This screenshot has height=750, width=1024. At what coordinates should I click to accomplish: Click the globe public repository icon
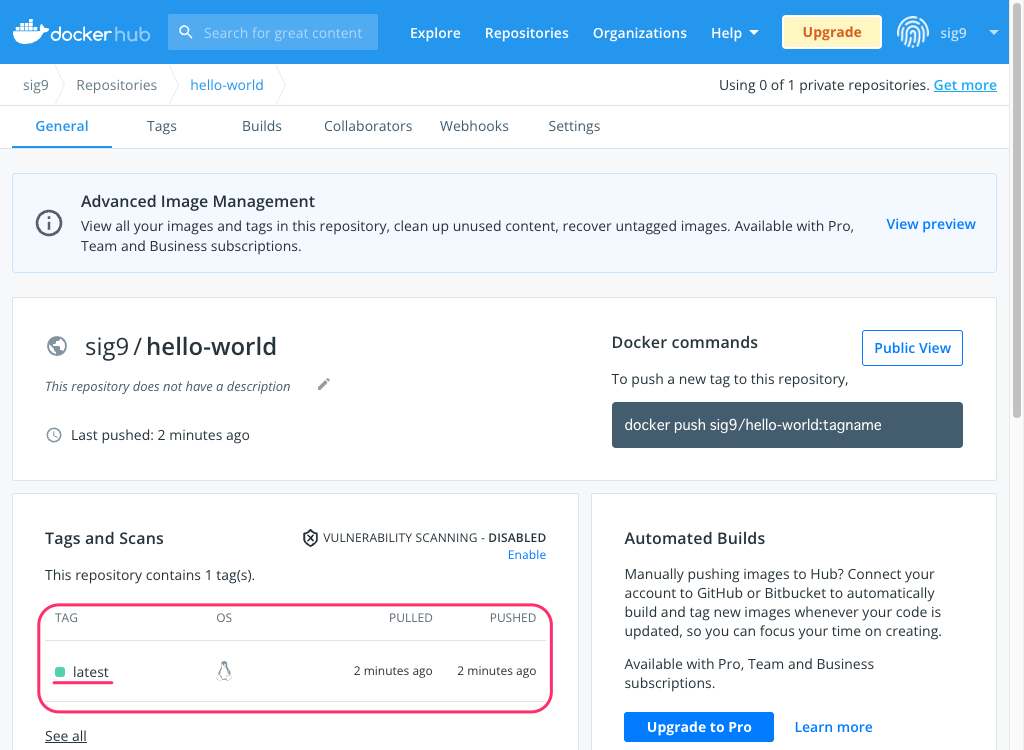(x=57, y=346)
